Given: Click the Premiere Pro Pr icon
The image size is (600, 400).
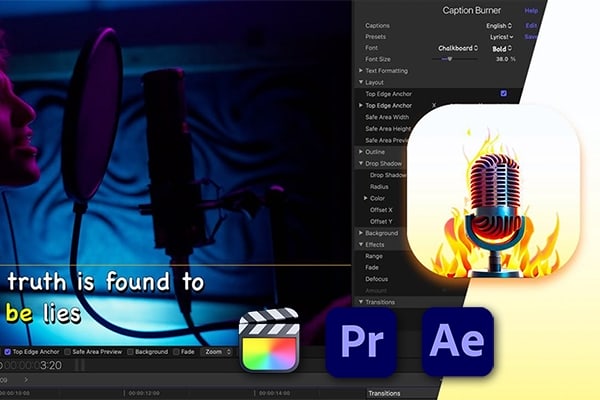Looking at the screenshot, I should (x=361, y=341).
